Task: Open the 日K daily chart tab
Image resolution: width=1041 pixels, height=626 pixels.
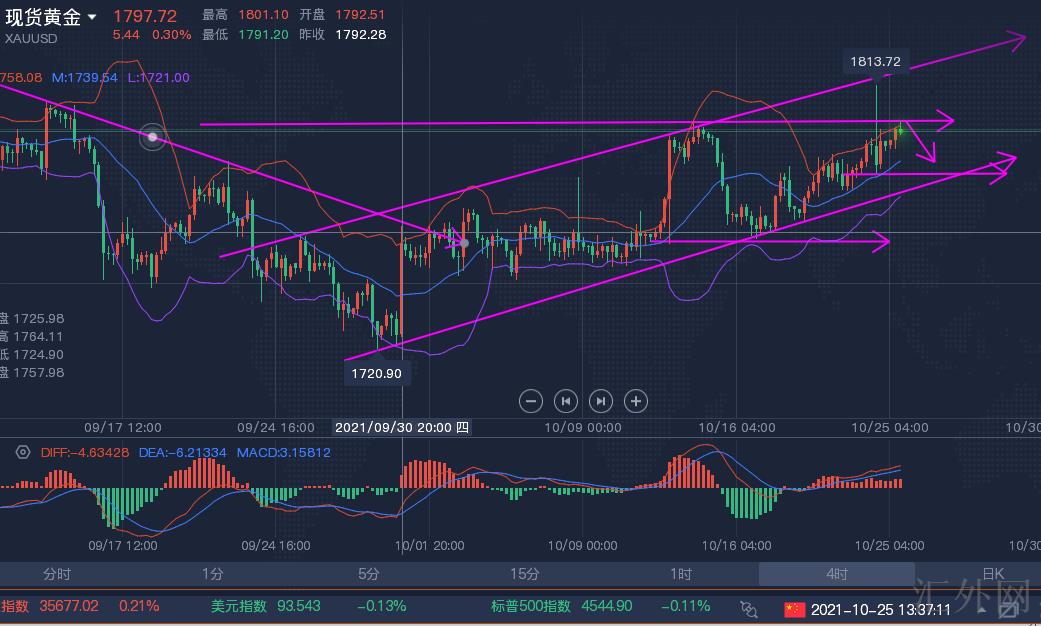Action: [992, 574]
